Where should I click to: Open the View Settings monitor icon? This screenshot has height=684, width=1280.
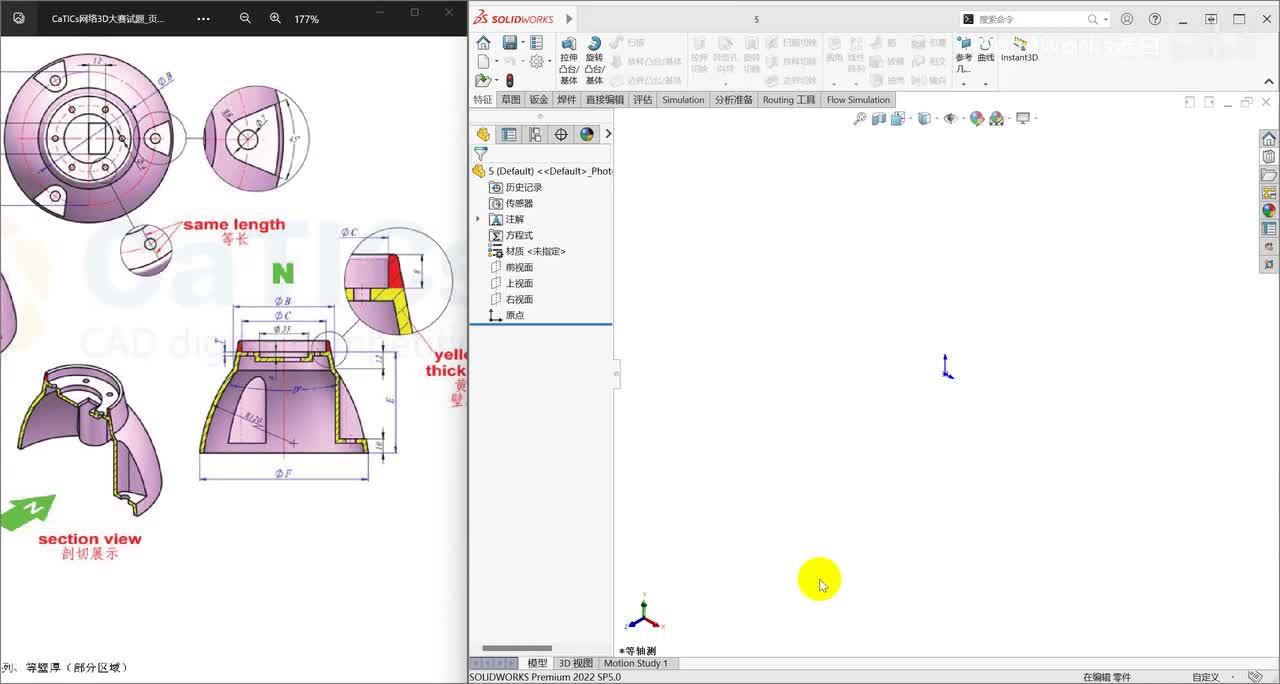[x=1023, y=118]
